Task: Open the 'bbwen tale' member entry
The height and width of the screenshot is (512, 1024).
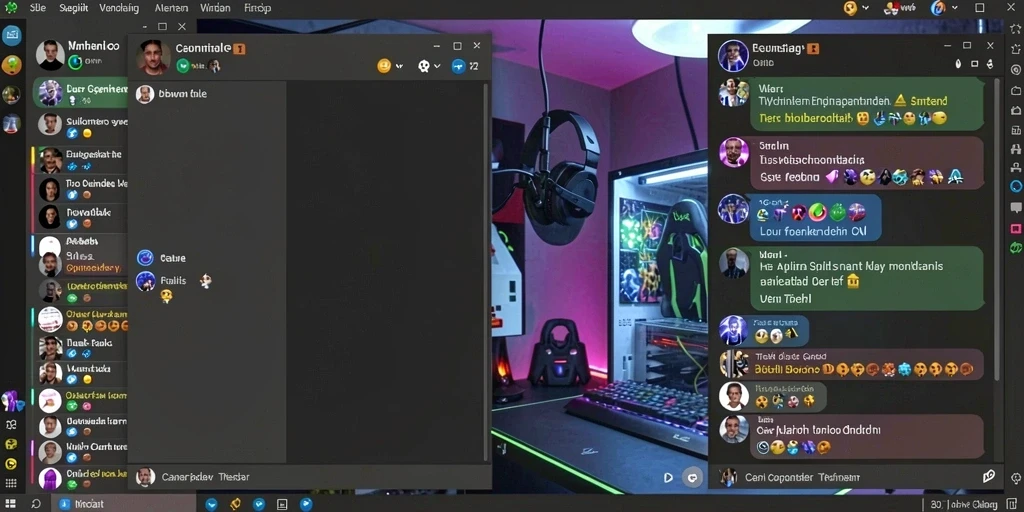Action: tap(172, 94)
